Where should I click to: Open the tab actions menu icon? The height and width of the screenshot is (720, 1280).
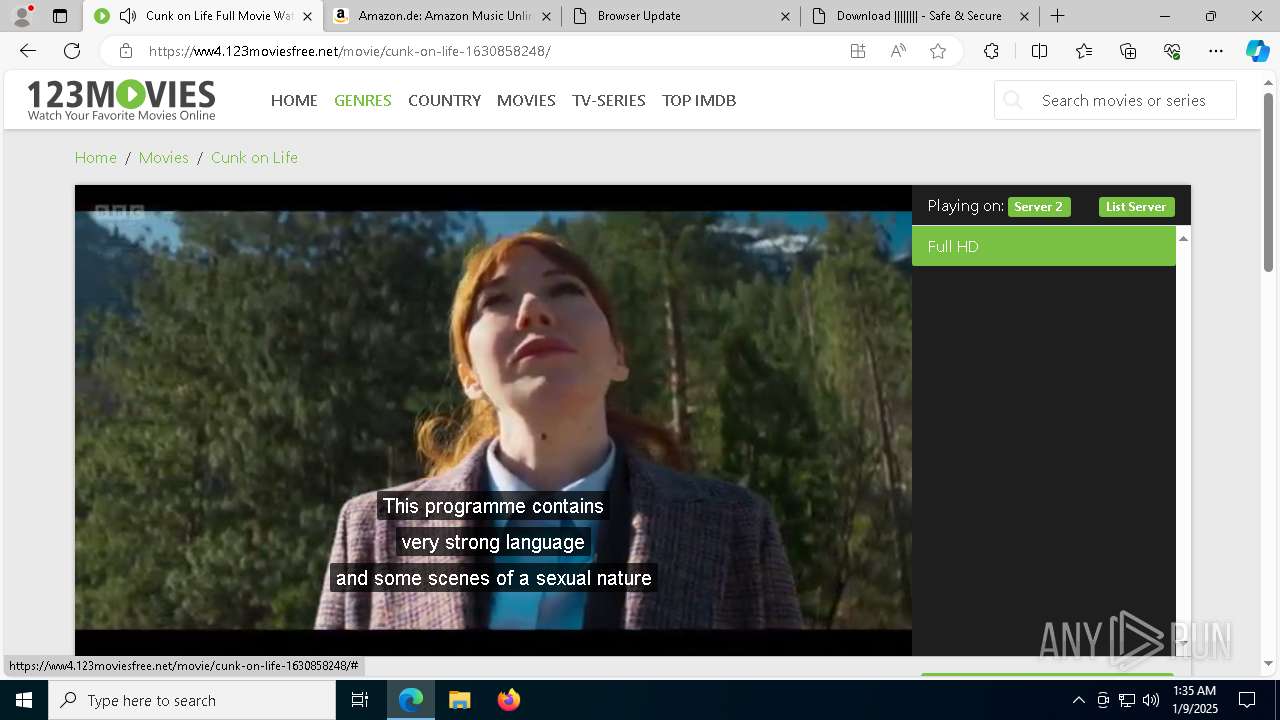[x=60, y=16]
